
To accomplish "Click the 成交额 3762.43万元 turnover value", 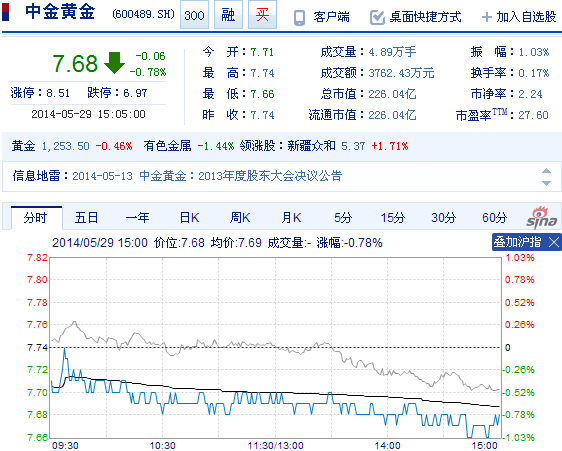I will click(401, 73).
